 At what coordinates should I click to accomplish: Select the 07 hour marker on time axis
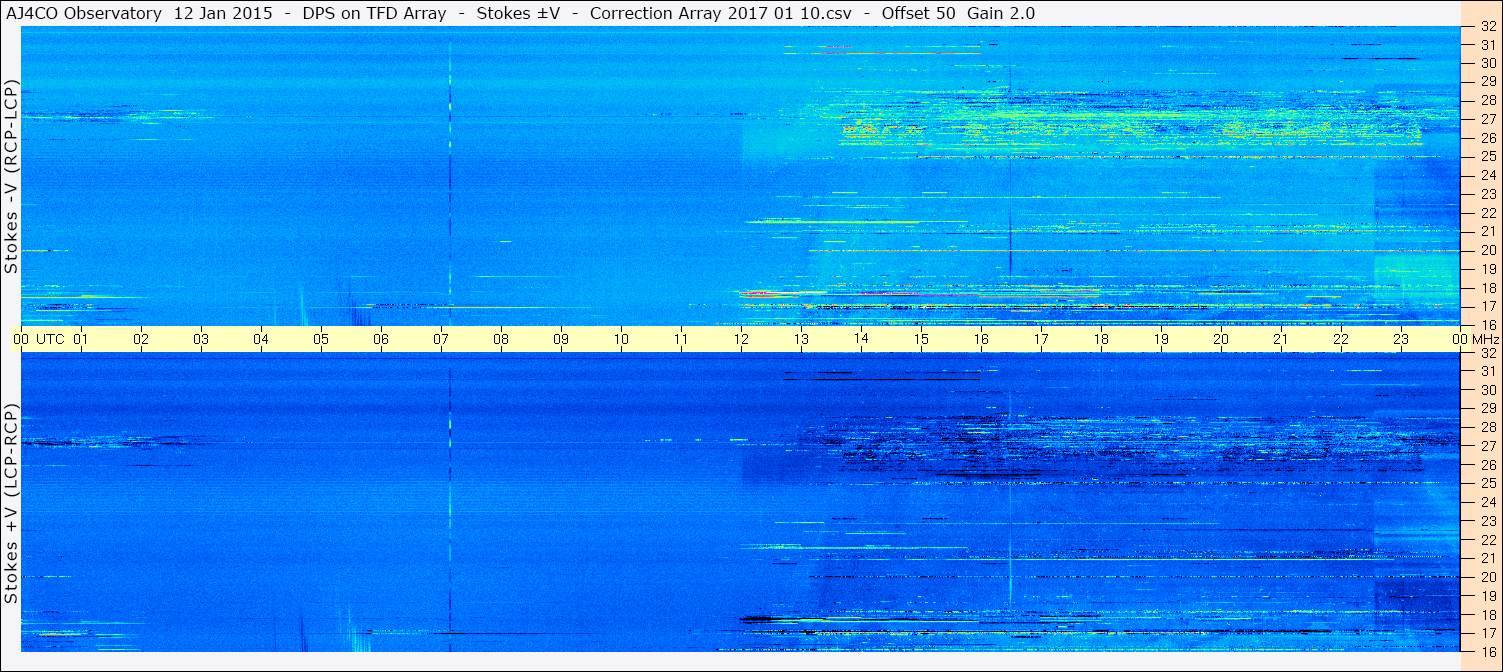pyautogui.click(x=441, y=339)
